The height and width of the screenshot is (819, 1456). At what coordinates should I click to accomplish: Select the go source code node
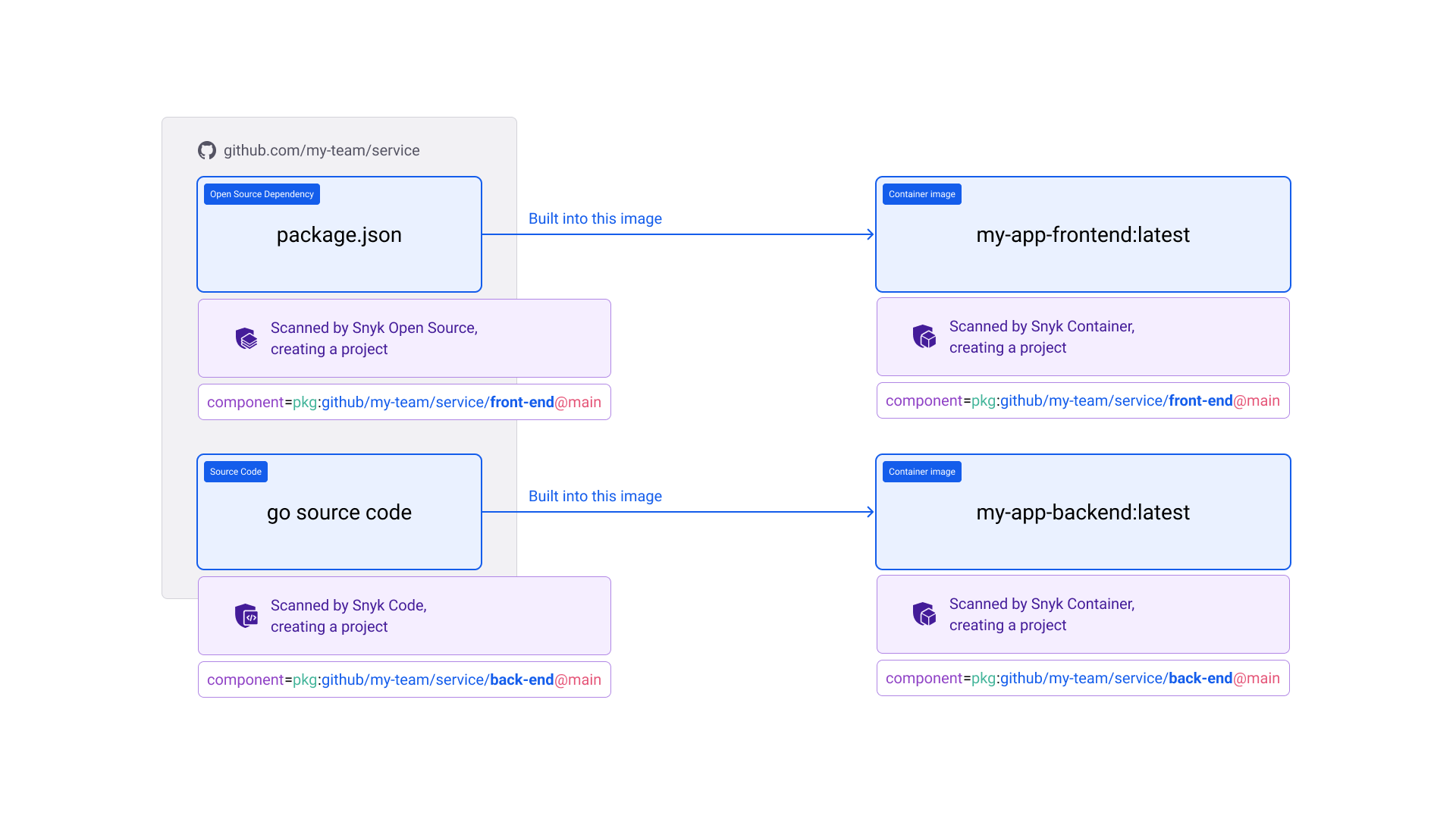[339, 512]
